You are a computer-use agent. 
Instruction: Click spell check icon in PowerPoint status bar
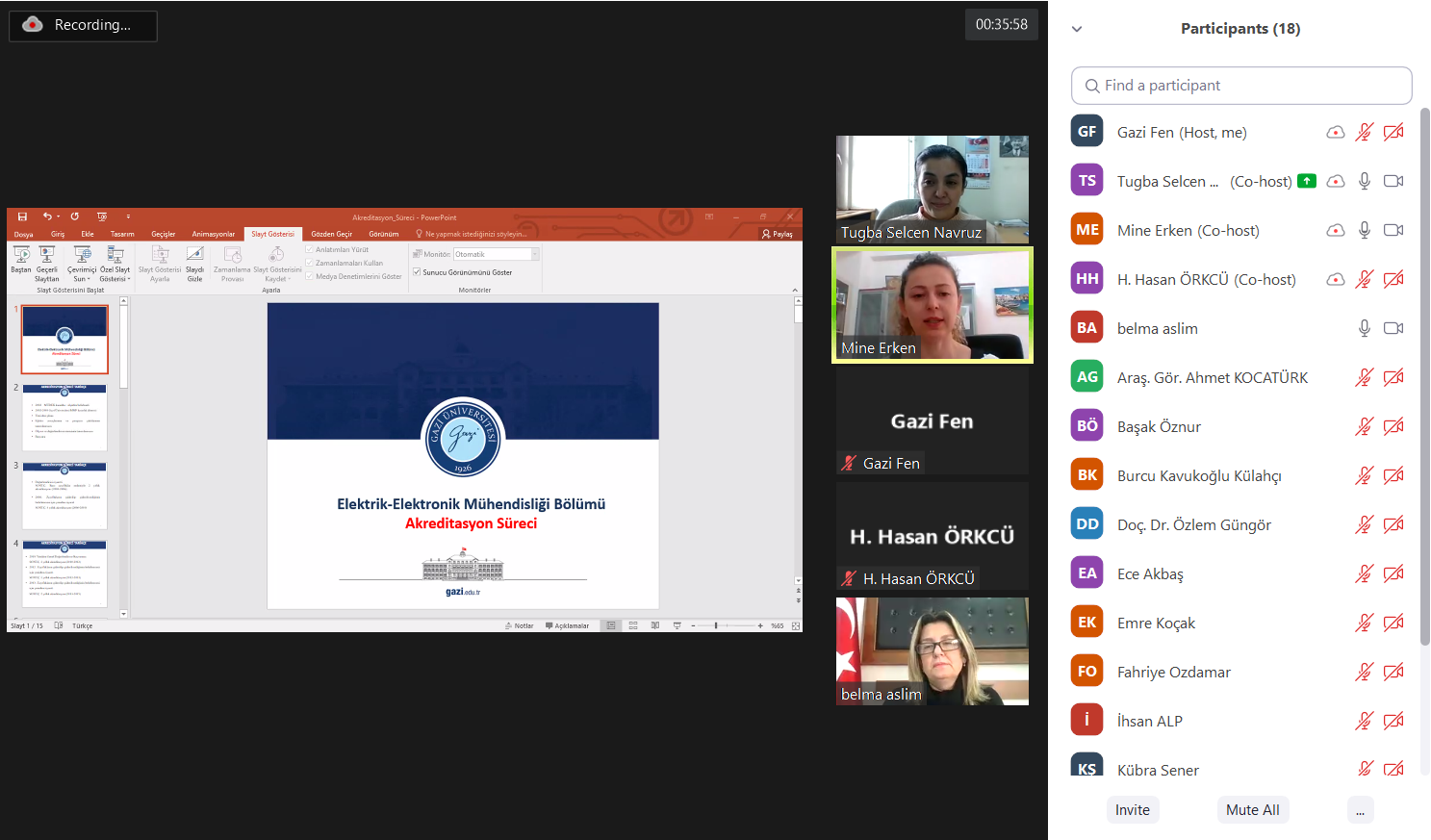coord(59,625)
